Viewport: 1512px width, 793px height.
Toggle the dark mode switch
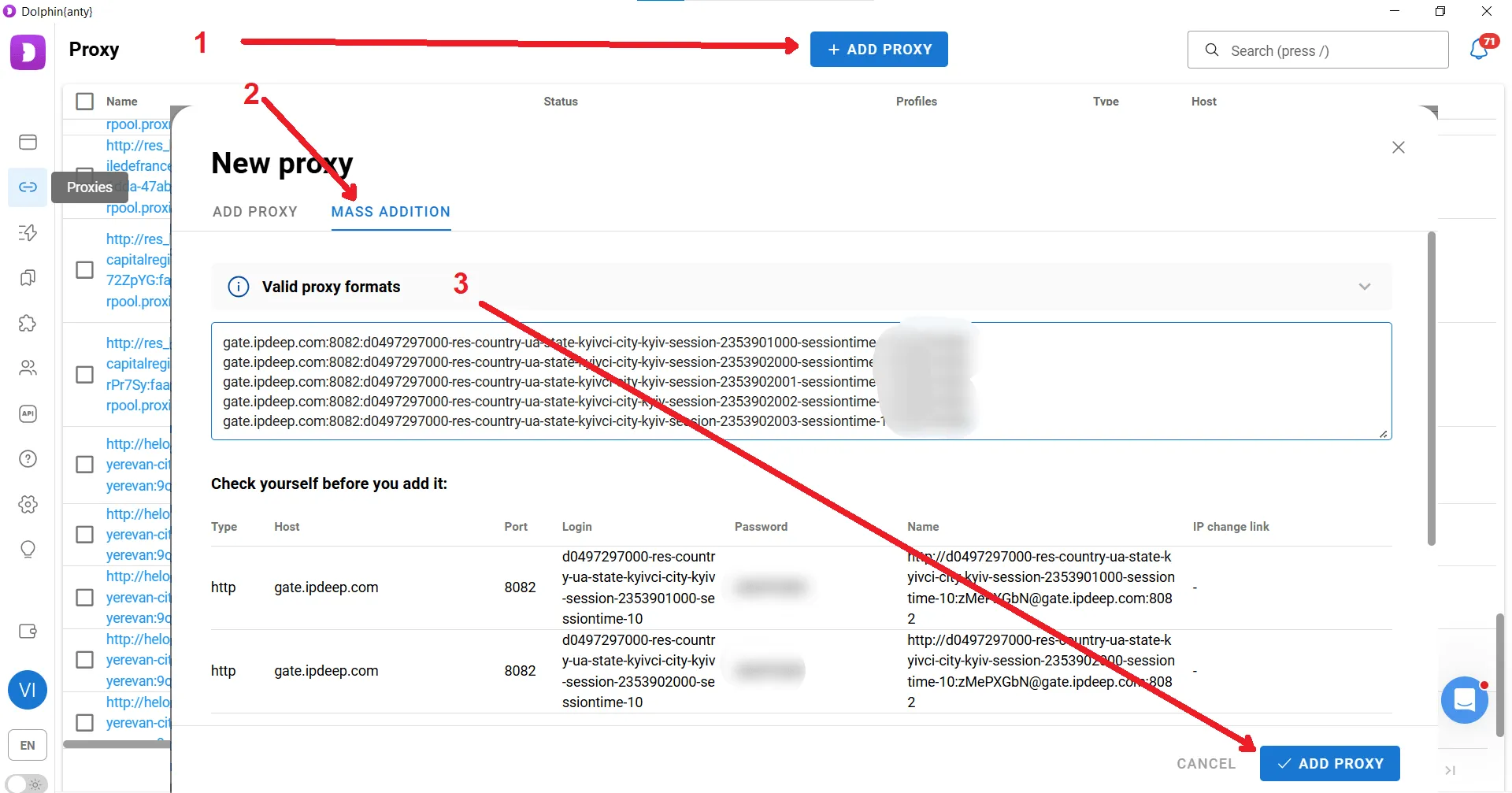[x=27, y=784]
